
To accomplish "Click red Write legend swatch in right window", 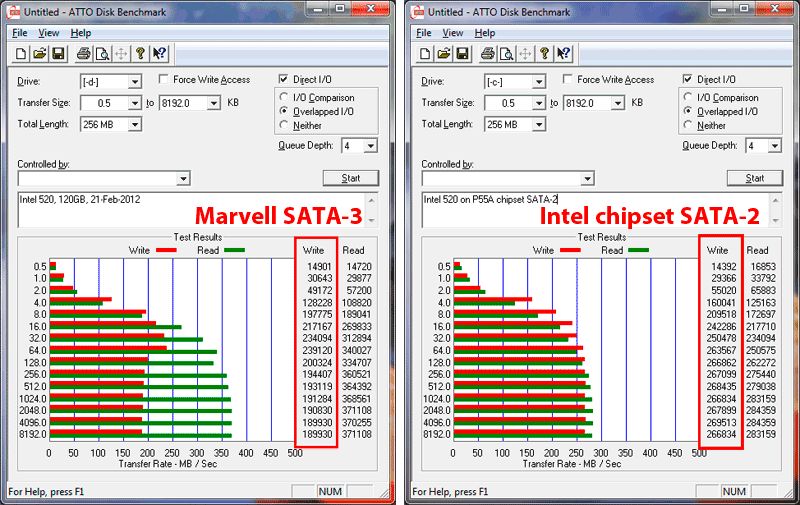I will click(x=570, y=250).
